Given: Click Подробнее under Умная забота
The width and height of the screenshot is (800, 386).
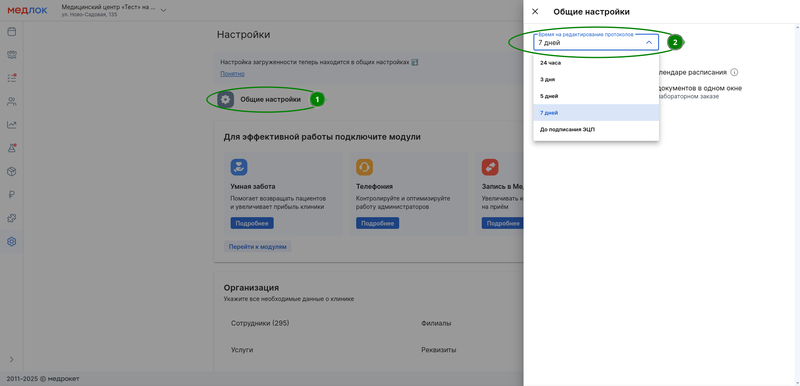Looking at the screenshot, I should pyautogui.click(x=252, y=223).
